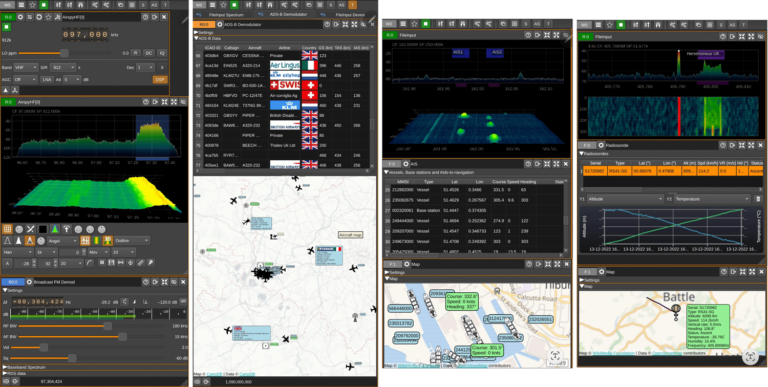Click the workspace star presets icon
Screen dimensions: 768x387
pyautogui.click(x=32, y=4)
